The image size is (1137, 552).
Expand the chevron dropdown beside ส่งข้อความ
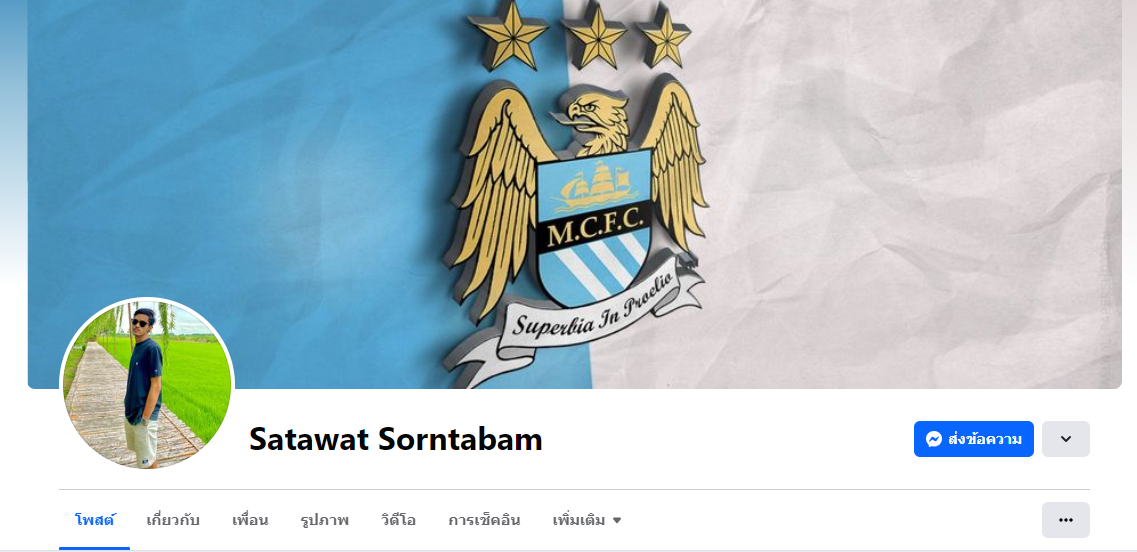coord(1065,439)
